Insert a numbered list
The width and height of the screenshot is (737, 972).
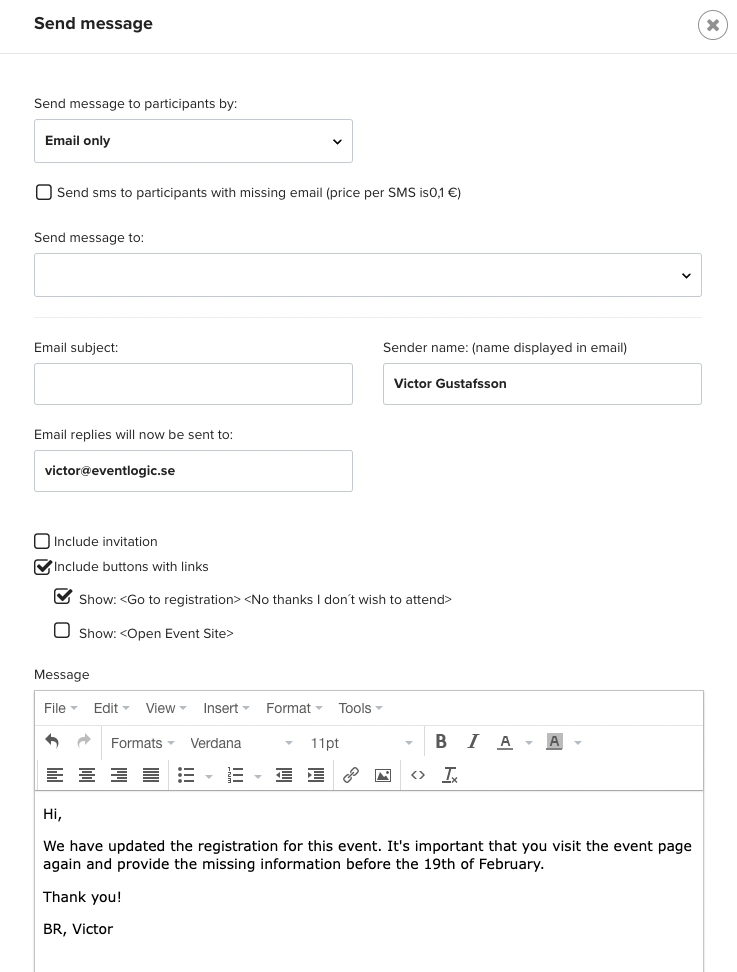point(236,775)
